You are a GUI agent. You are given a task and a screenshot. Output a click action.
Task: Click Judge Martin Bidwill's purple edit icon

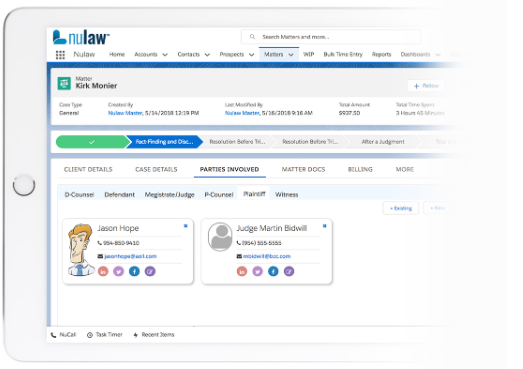pyautogui.click(x=289, y=271)
